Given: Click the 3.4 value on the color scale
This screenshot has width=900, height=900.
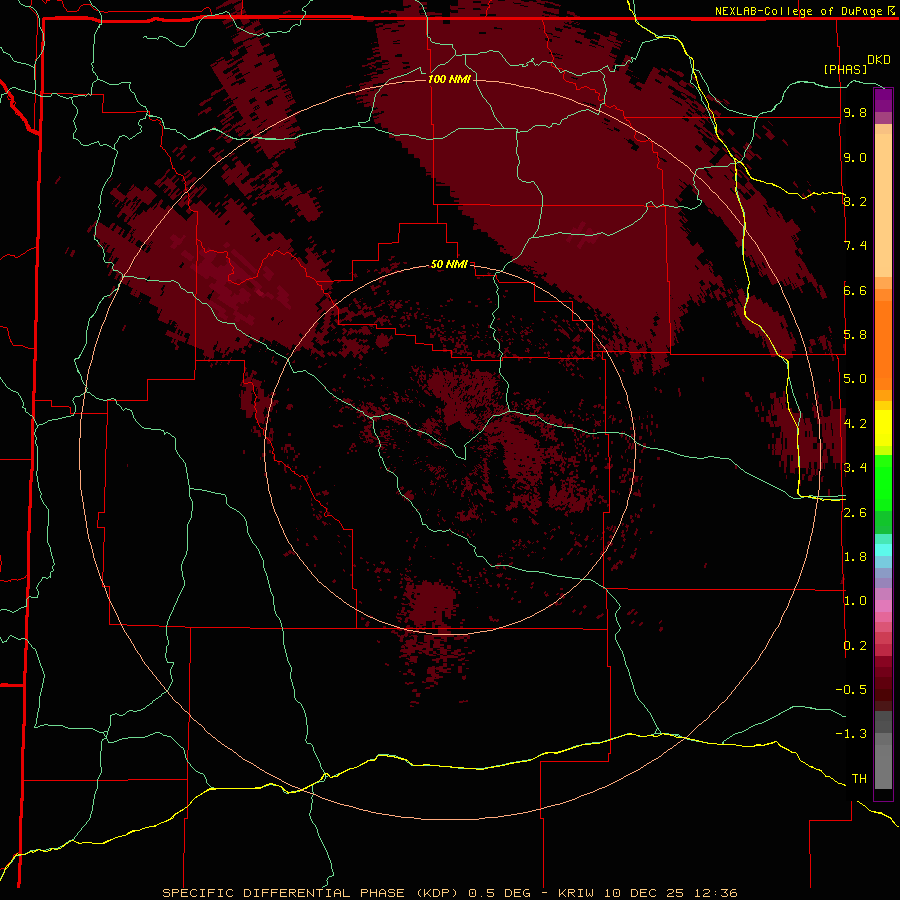Looking at the screenshot, I should coord(855,468).
